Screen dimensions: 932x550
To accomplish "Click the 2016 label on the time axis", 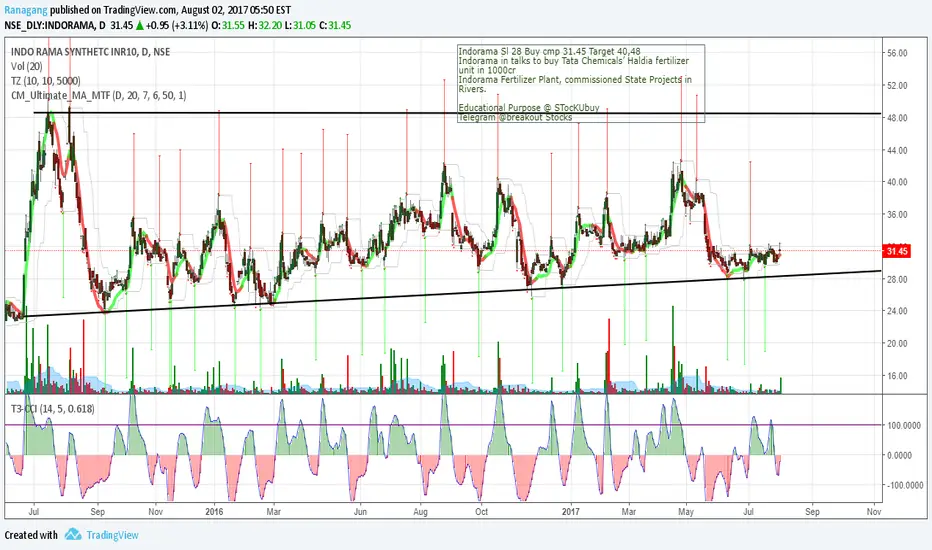I will point(213,511).
